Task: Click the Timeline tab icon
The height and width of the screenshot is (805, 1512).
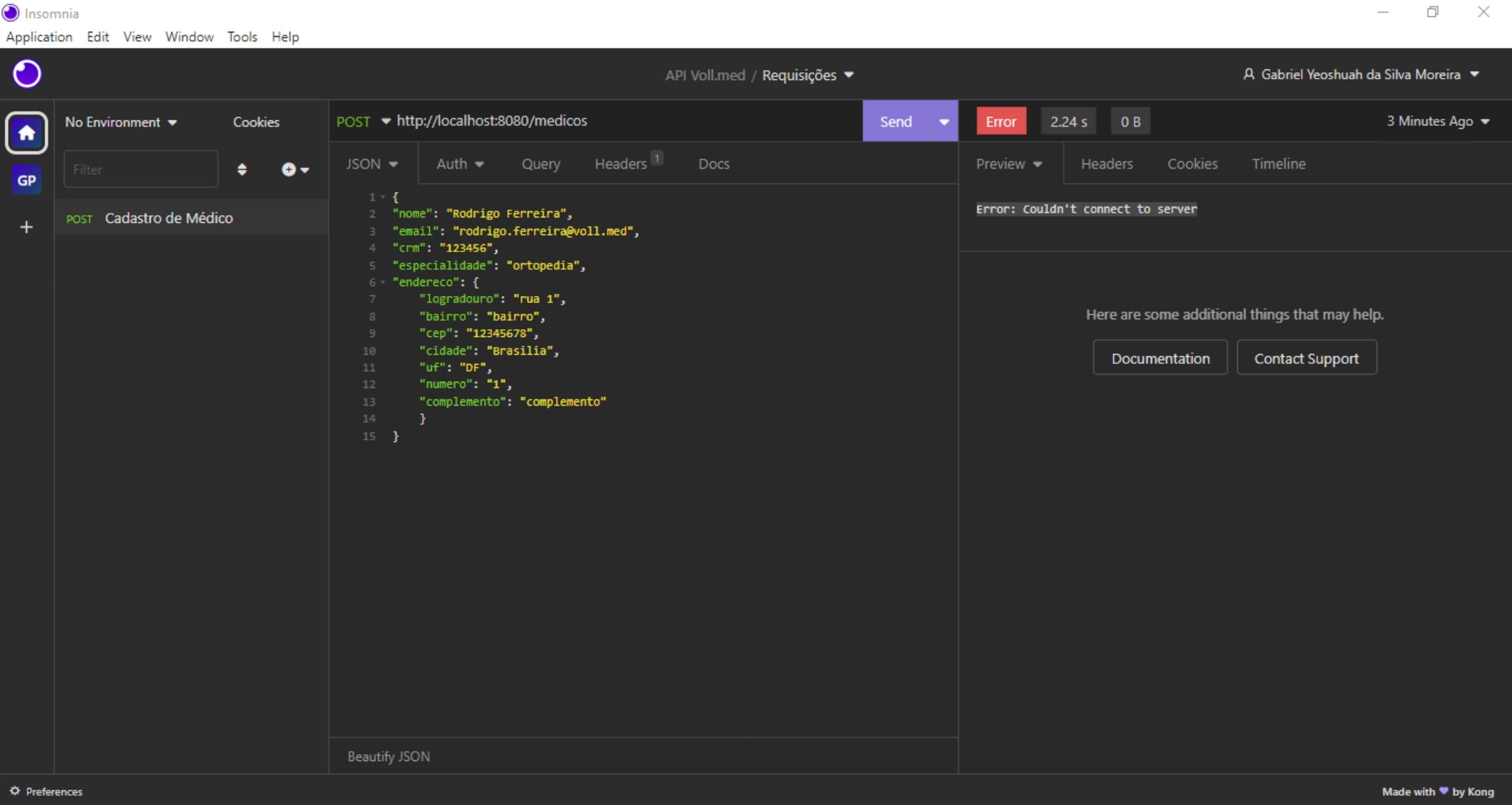Action: click(x=1279, y=163)
